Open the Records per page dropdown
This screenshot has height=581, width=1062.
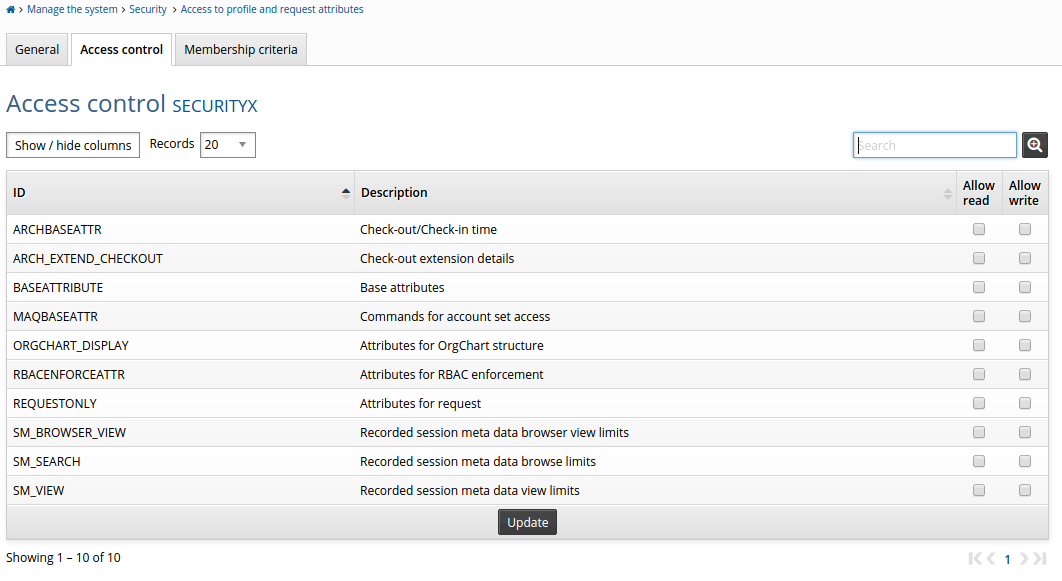pos(228,145)
